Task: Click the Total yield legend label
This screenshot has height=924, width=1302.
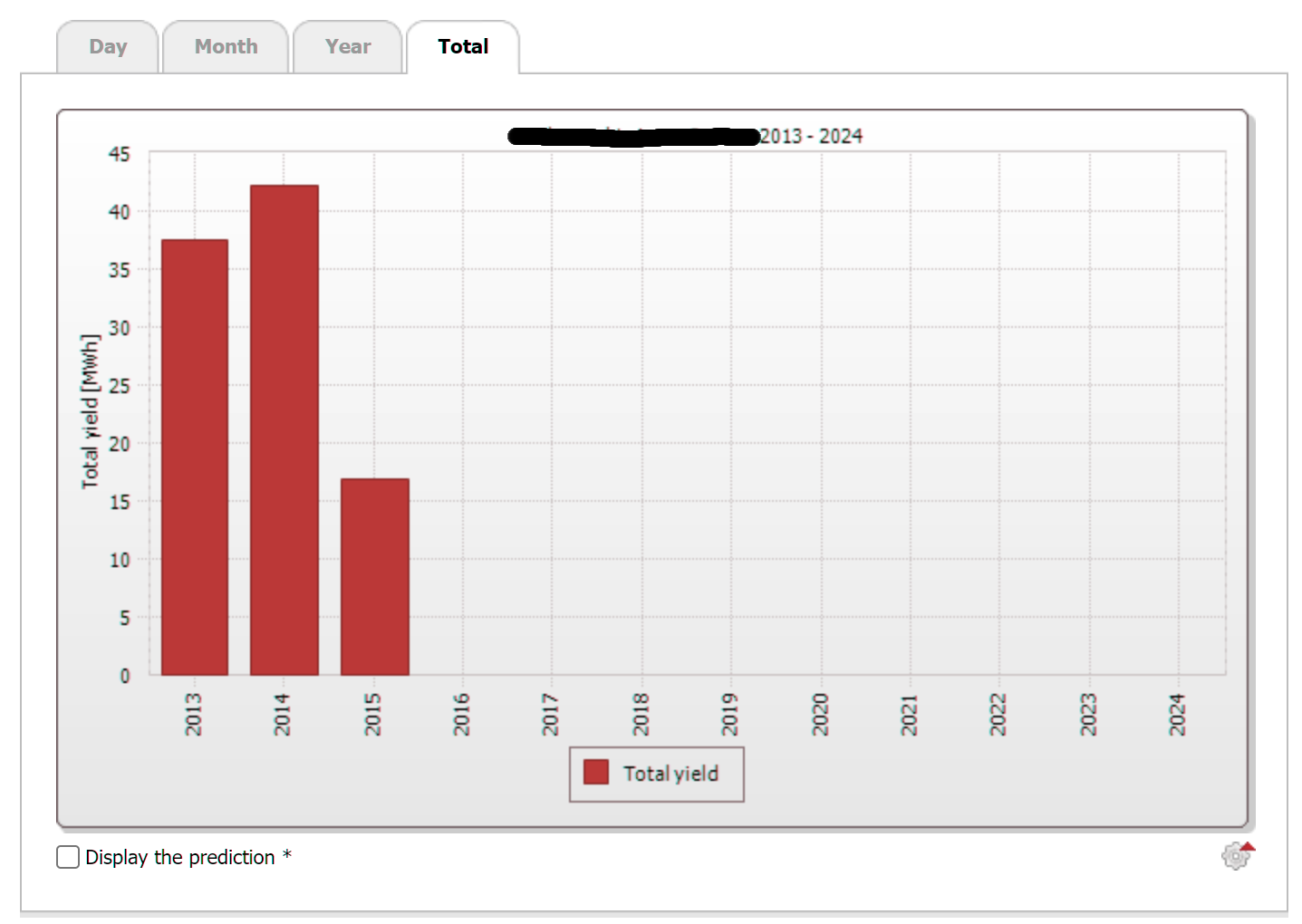Action: pyautogui.click(x=670, y=774)
